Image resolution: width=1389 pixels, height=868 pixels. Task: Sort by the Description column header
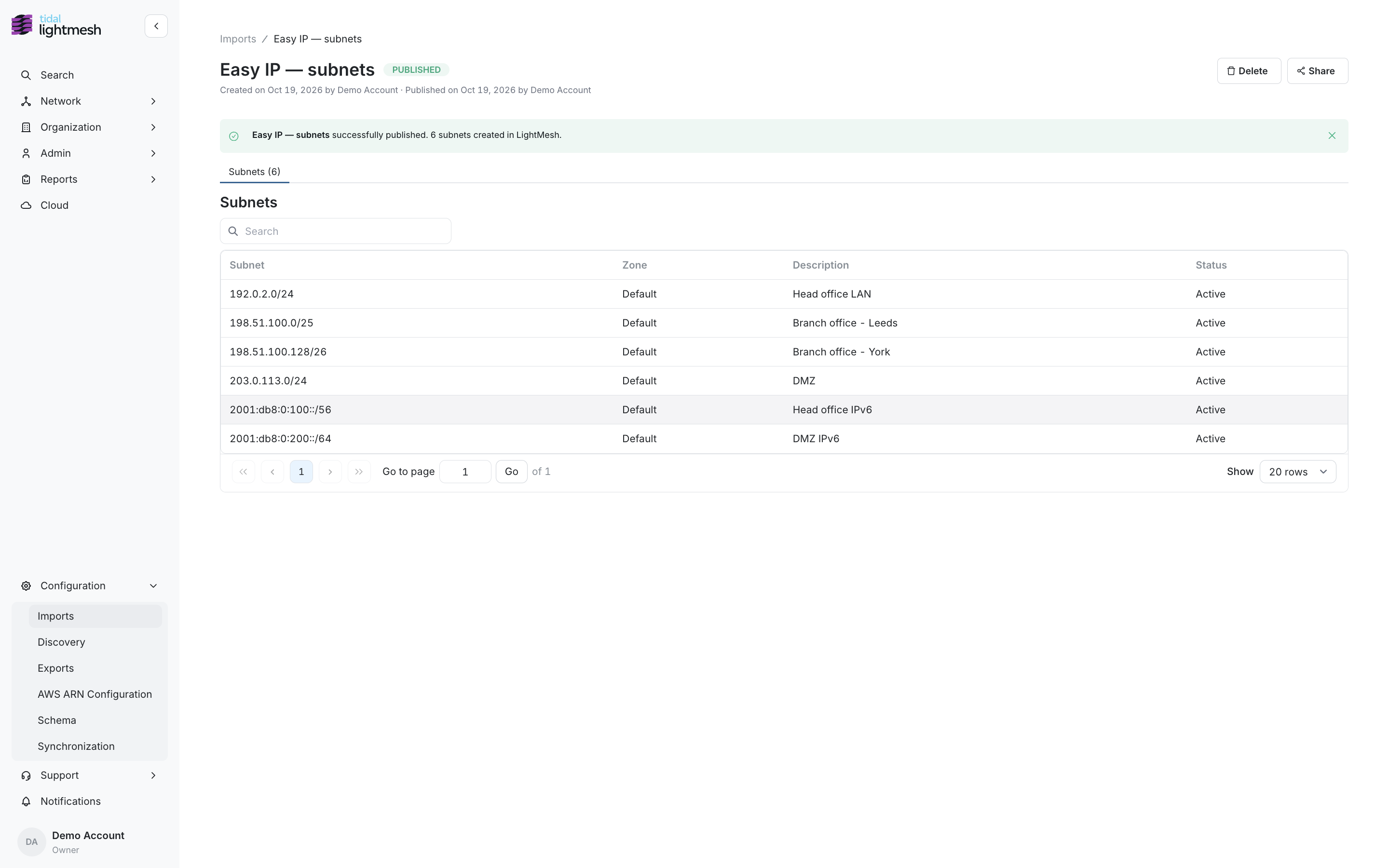coord(821,265)
